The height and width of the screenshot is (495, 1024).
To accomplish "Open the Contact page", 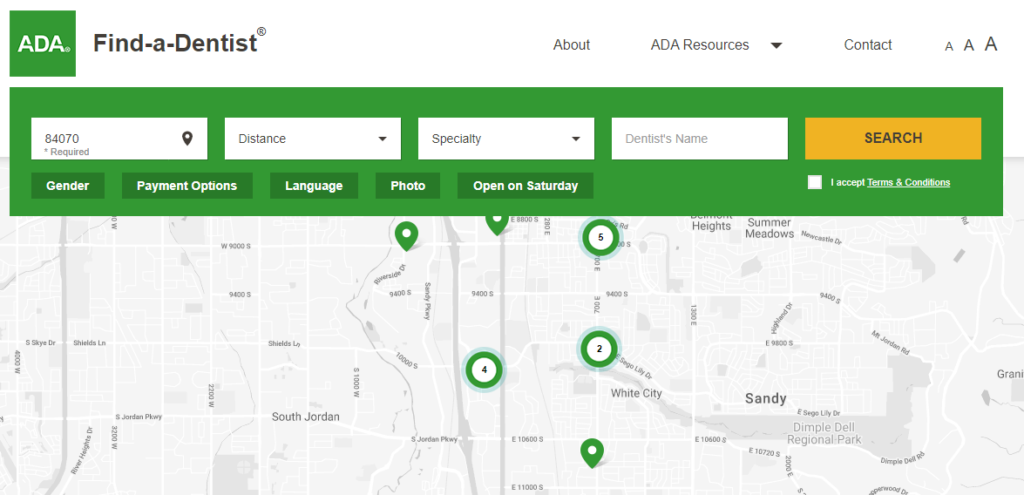I will (868, 45).
